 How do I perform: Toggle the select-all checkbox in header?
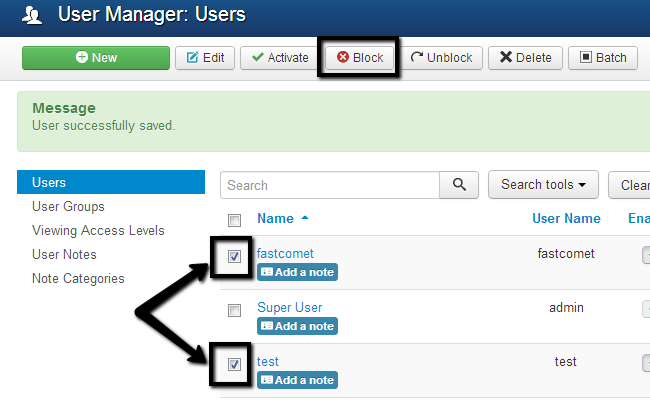tap(234, 220)
